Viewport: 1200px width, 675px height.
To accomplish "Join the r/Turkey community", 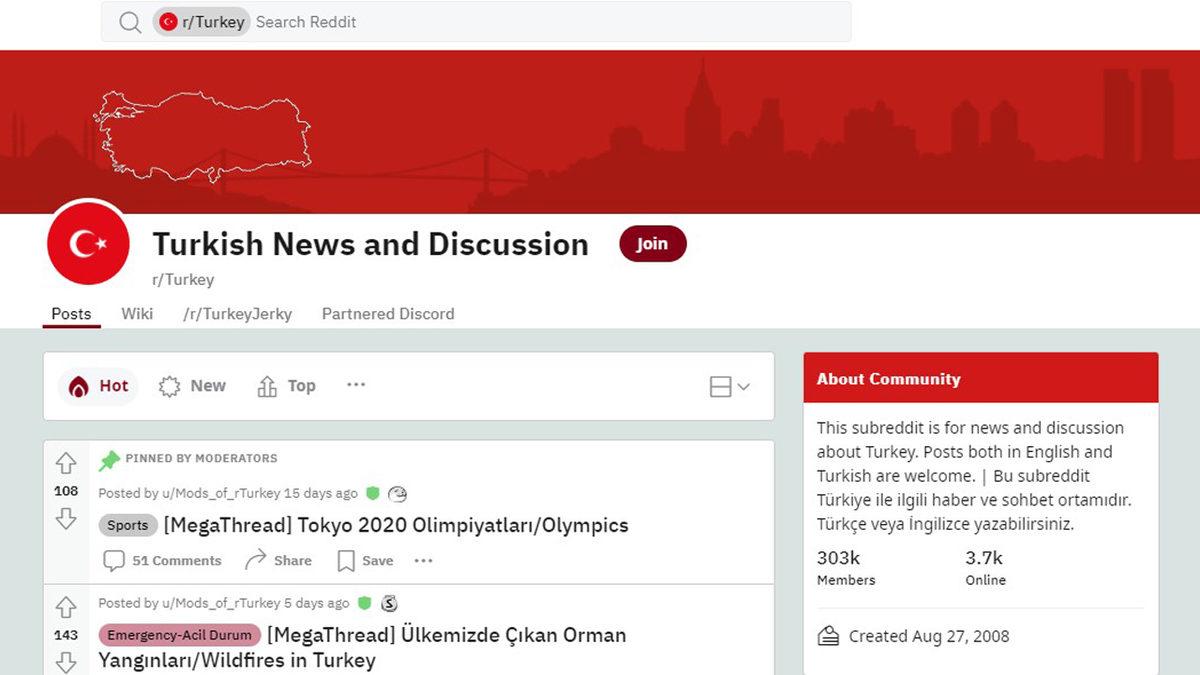I will pos(652,244).
